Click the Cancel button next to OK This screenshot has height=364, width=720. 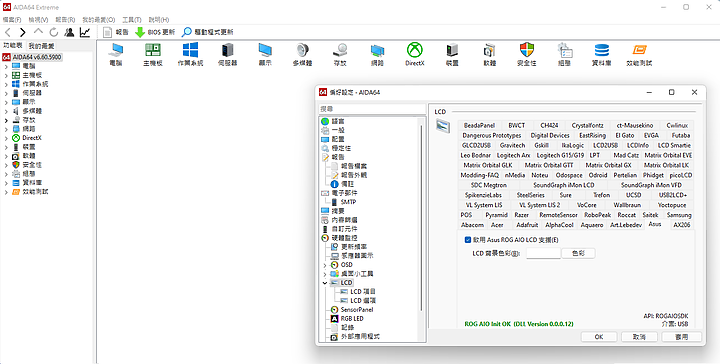tap(639, 336)
